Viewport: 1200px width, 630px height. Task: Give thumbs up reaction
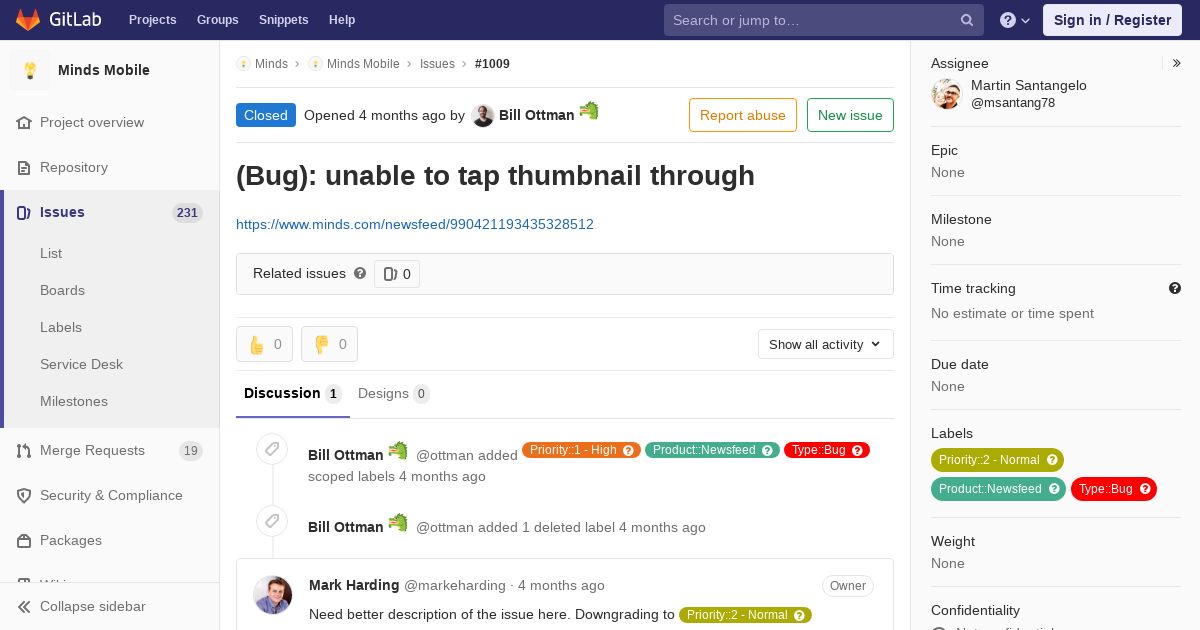(x=265, y=344)
